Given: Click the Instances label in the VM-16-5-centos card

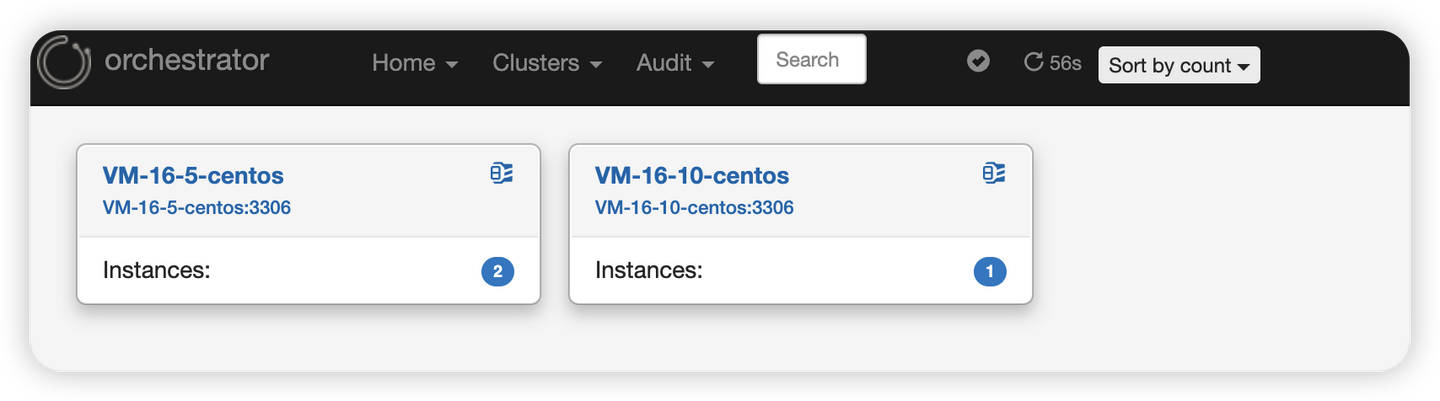Looking at the screenshot, I should (156, 270).
